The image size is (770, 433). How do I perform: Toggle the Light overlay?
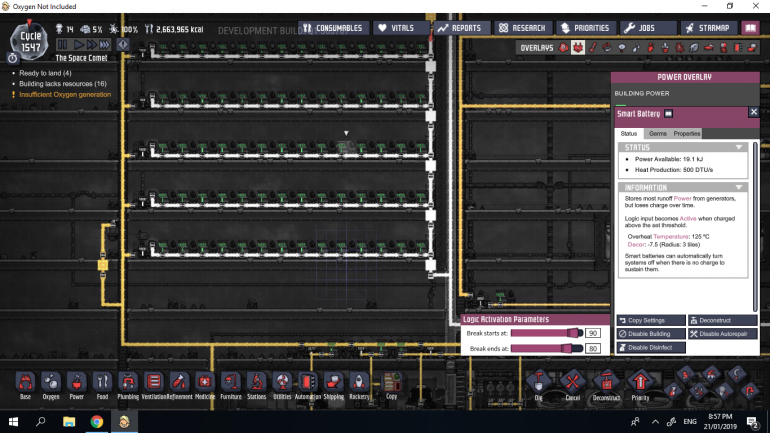click(622, 48)
